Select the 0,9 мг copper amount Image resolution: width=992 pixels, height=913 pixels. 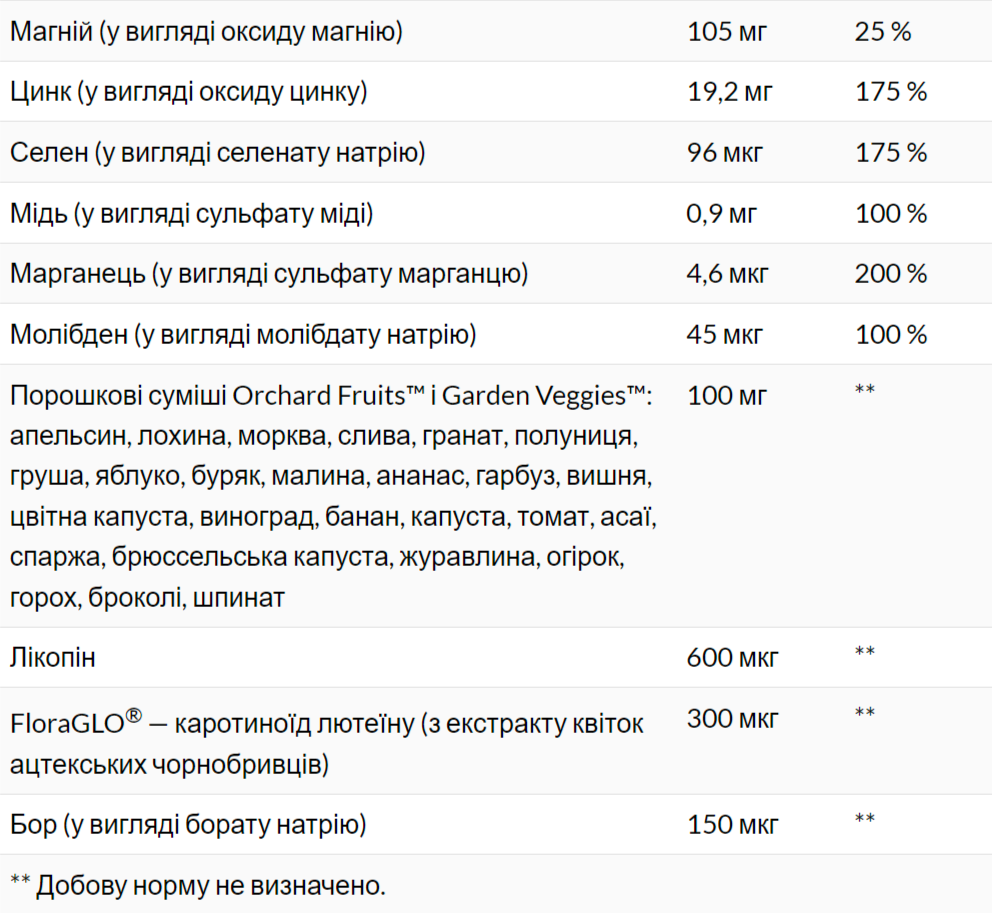click(x=722, y=213)
